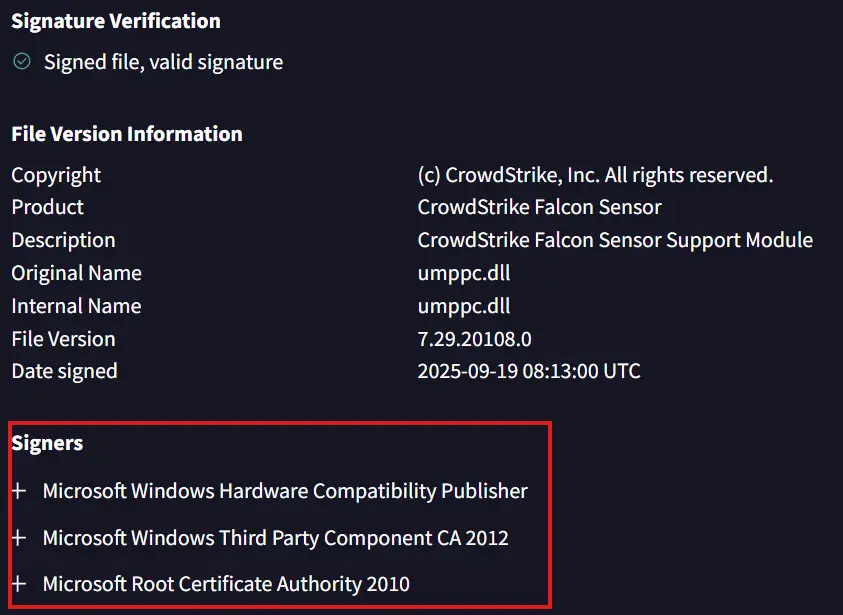Click the File Version Information heading
Image resolution: width=843 pixels, height=615 pixels.
[x=127, y=134]
